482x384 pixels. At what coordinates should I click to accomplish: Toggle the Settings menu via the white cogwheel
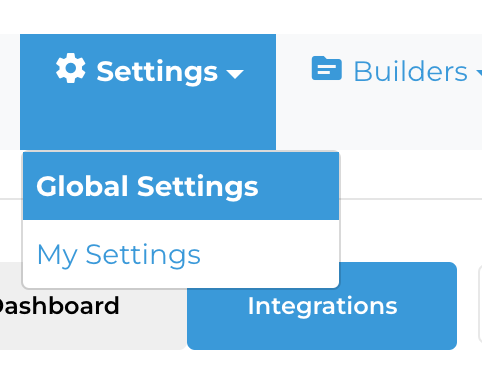click(x=70, y=68)
